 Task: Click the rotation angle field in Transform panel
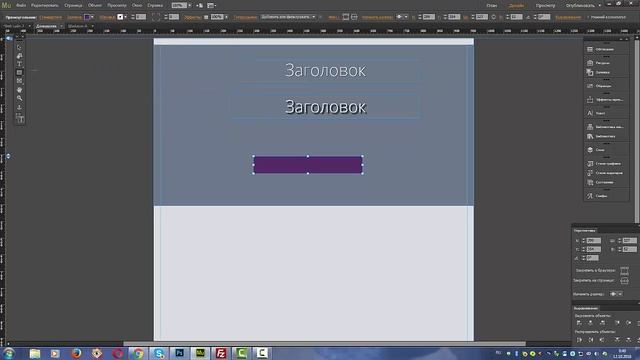coord(592,258)
